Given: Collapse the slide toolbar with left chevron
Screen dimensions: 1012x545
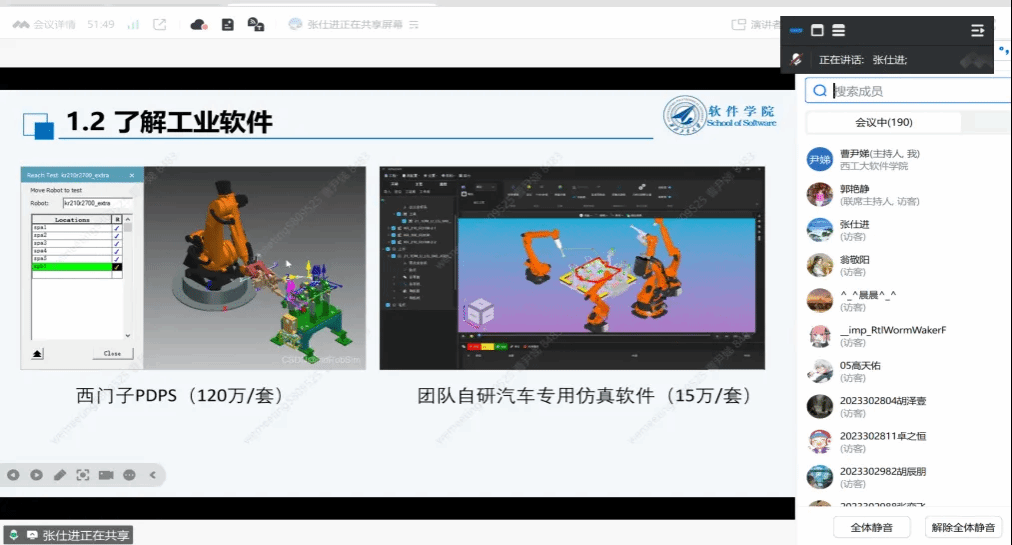Looking at the screenshot, I should (153, 475).
